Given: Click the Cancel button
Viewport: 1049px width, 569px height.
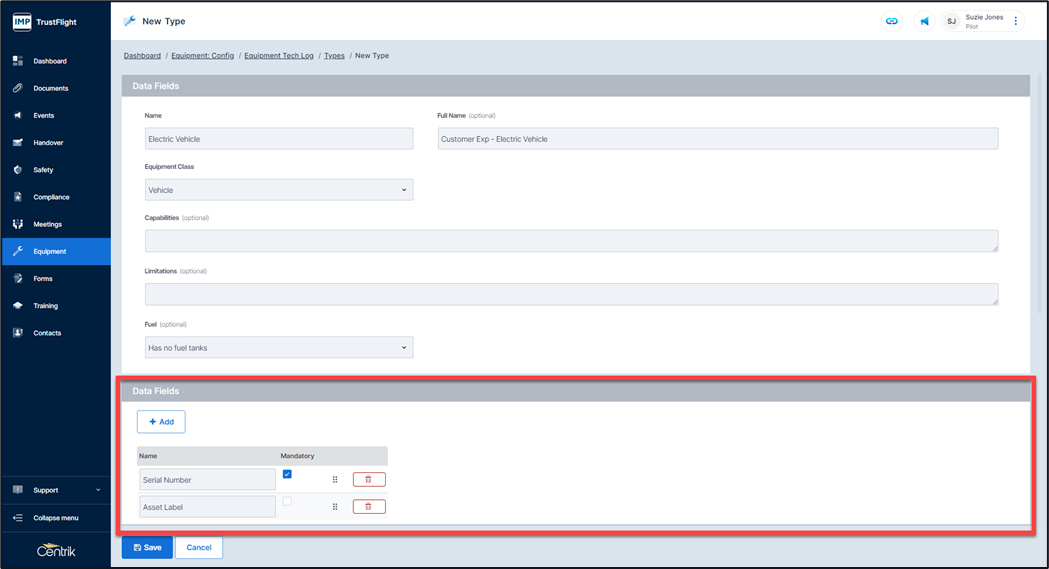Looking at the screenshot, I should (199, 548).
